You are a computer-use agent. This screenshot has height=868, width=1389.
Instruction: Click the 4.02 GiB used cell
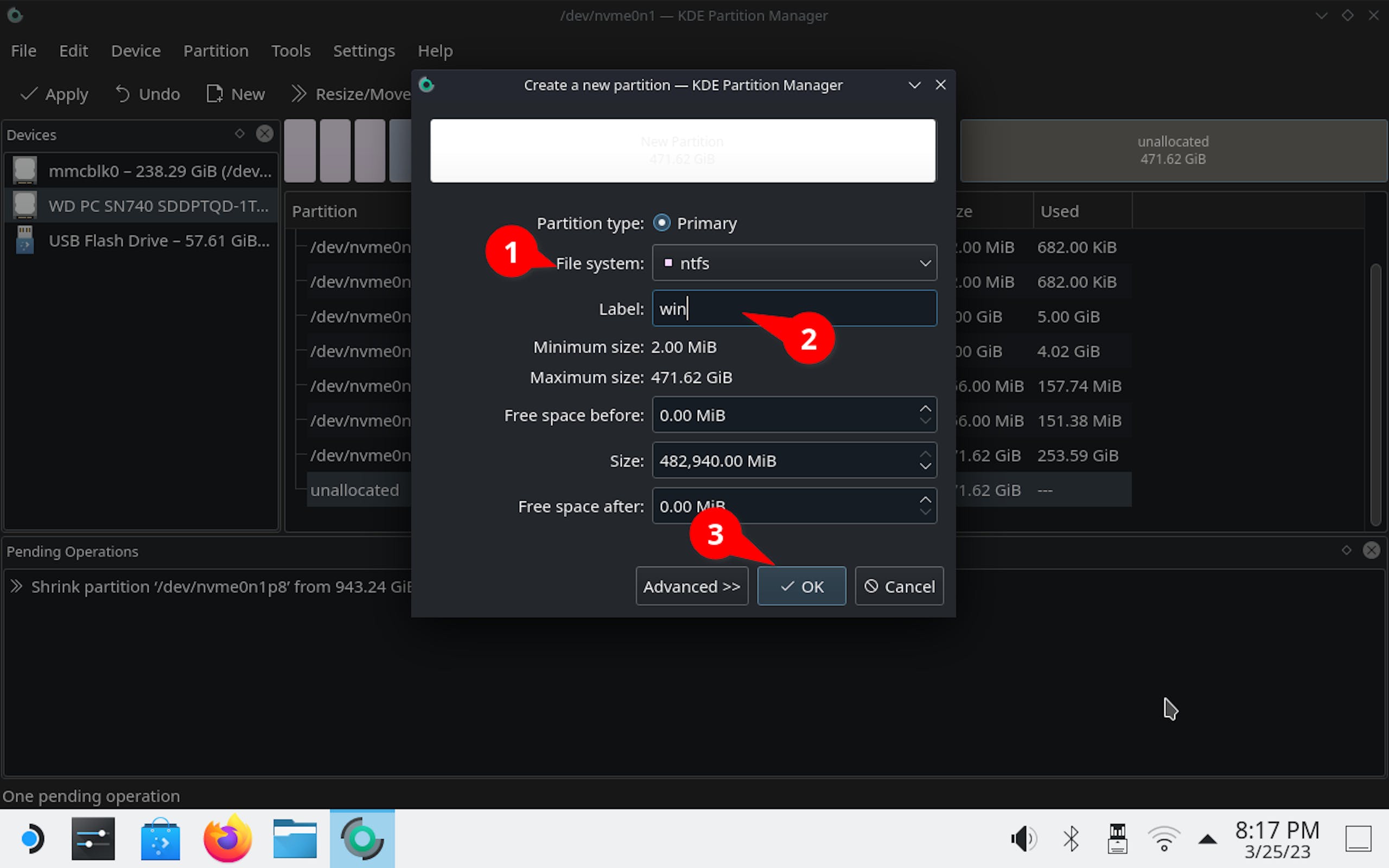[x=1068, y=351]
